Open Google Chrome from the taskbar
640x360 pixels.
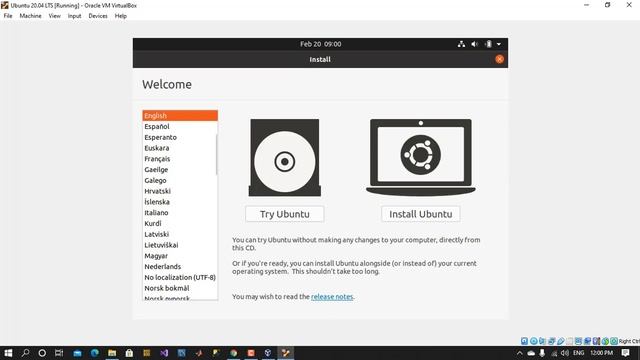tap(233, 353)
